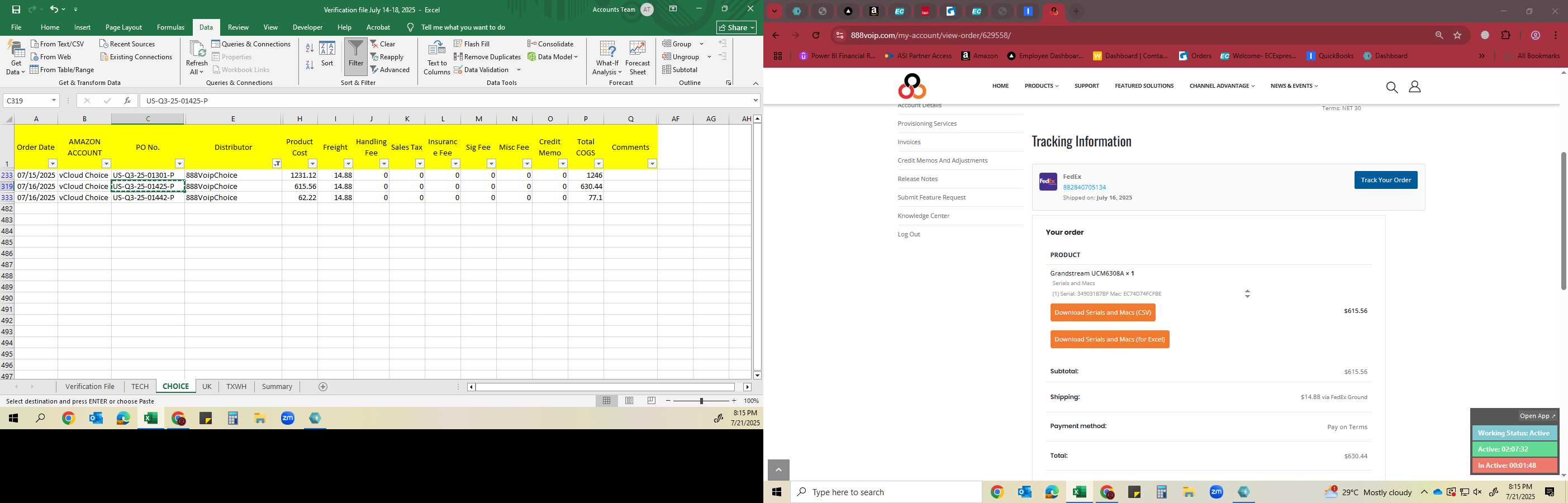The image size is (1568, 503).
Task: Click the Undo icon in Excel
Action: tap(54, 9)
